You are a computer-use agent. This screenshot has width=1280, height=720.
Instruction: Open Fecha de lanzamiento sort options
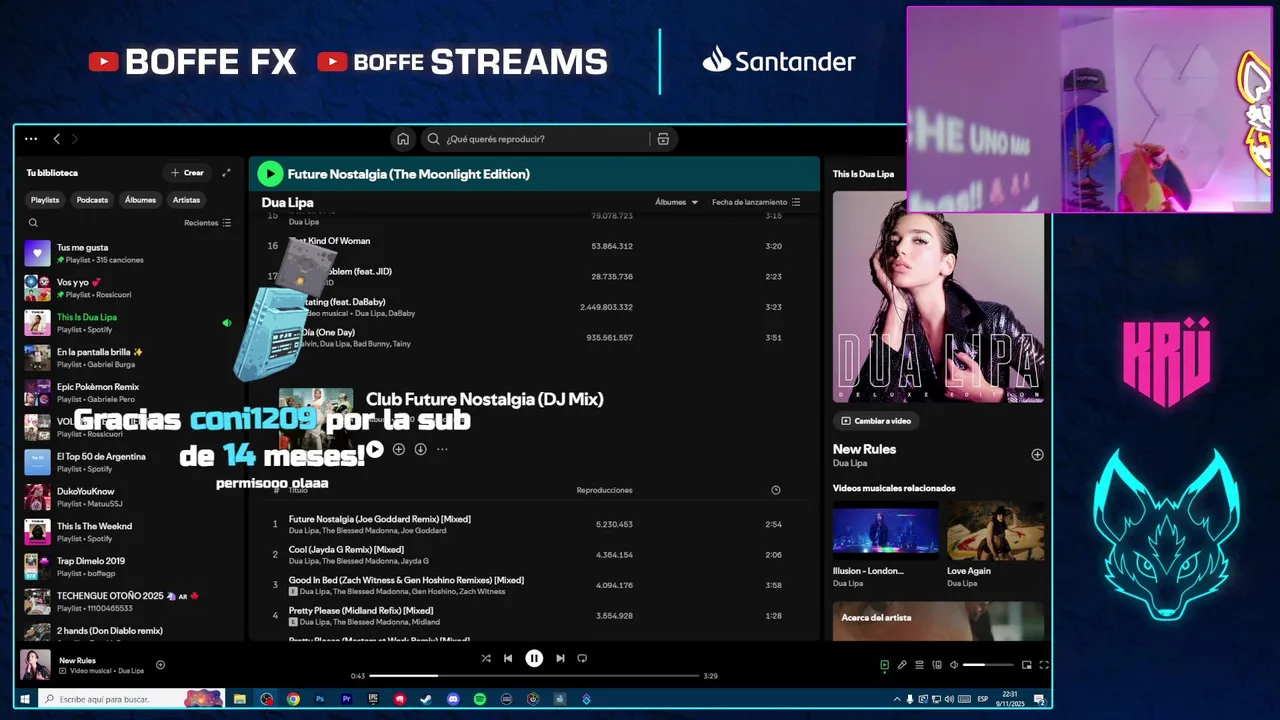[x=756, y=202]
